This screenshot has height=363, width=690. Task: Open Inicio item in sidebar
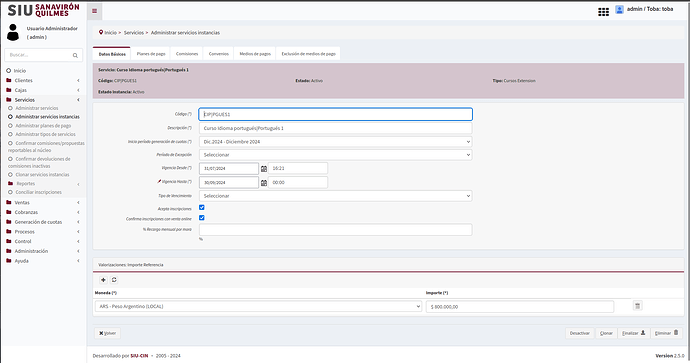[20, 71]
